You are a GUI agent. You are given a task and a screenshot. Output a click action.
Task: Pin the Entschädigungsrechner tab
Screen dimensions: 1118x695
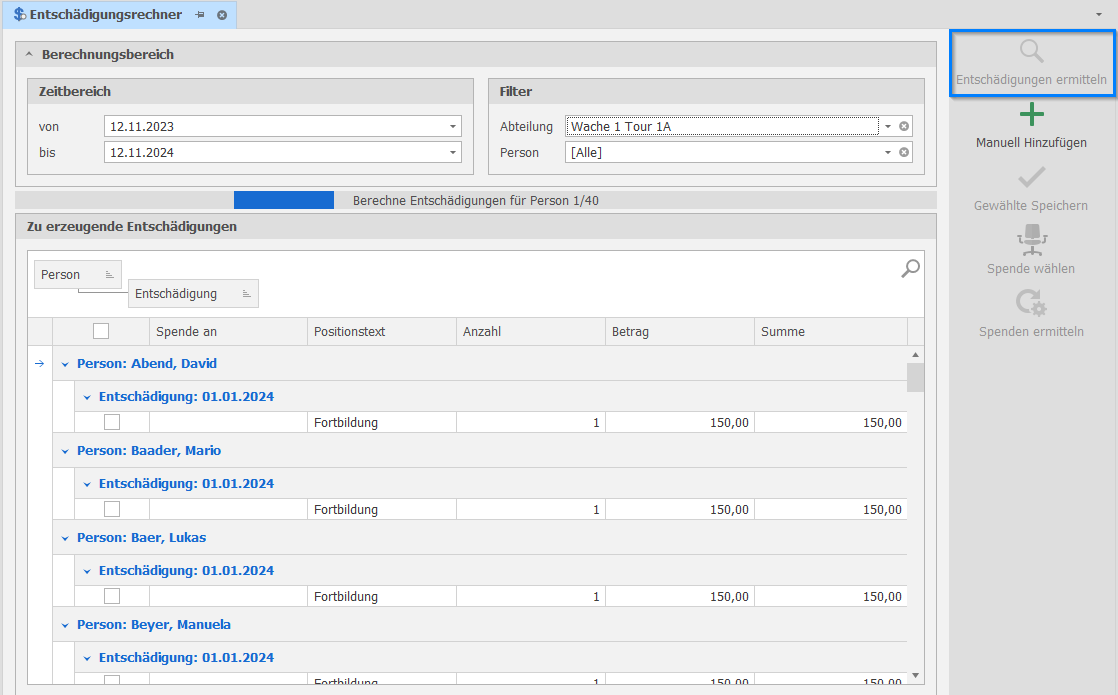pos(200,15)
